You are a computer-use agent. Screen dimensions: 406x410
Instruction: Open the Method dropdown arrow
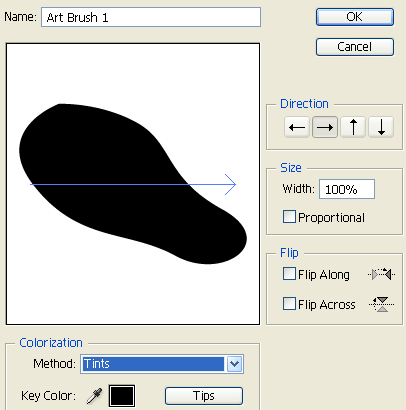coord(234,364)
